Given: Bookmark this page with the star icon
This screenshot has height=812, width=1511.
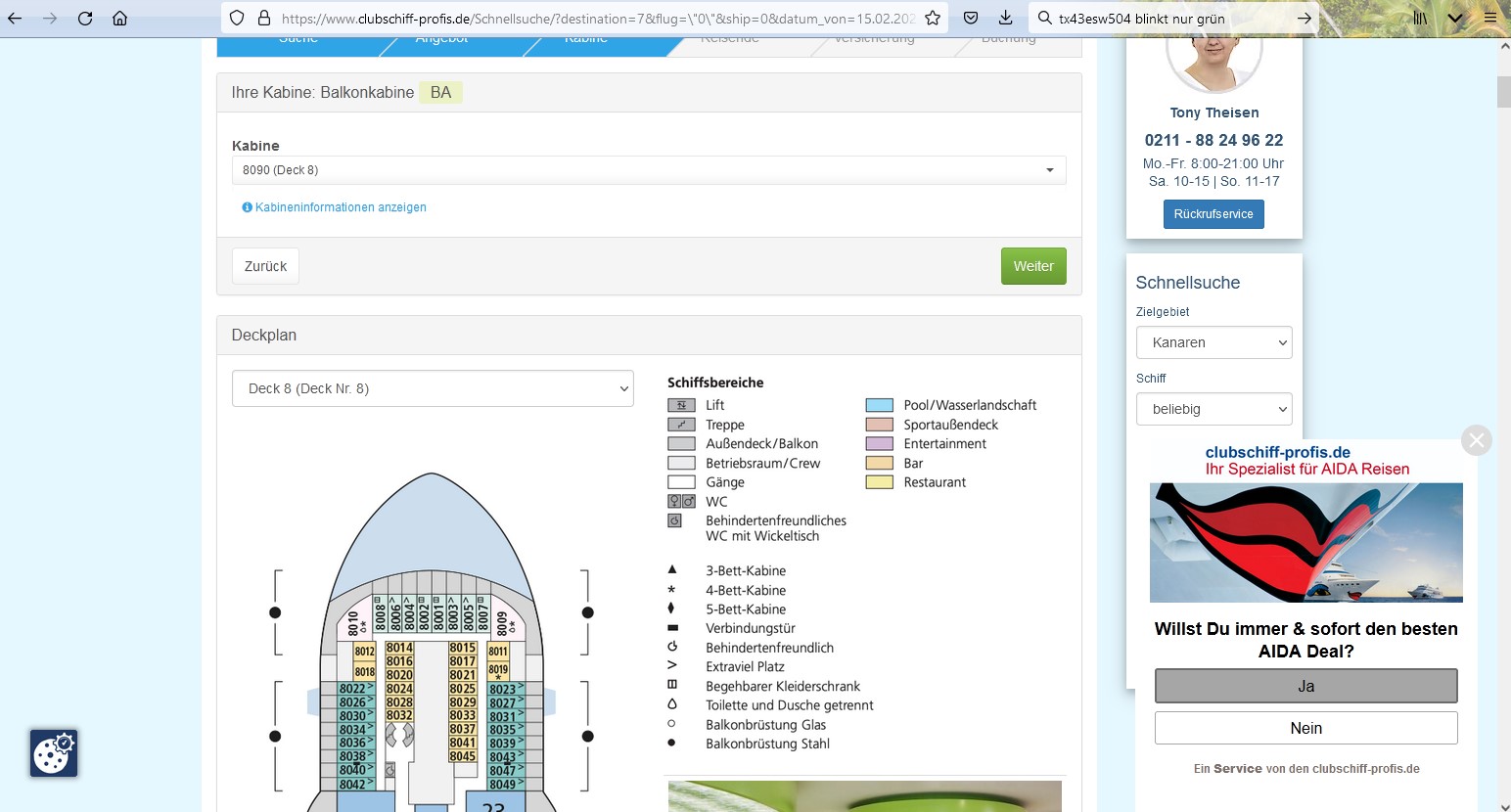Looking at the screenshot, I should click(x=933, y=19).
